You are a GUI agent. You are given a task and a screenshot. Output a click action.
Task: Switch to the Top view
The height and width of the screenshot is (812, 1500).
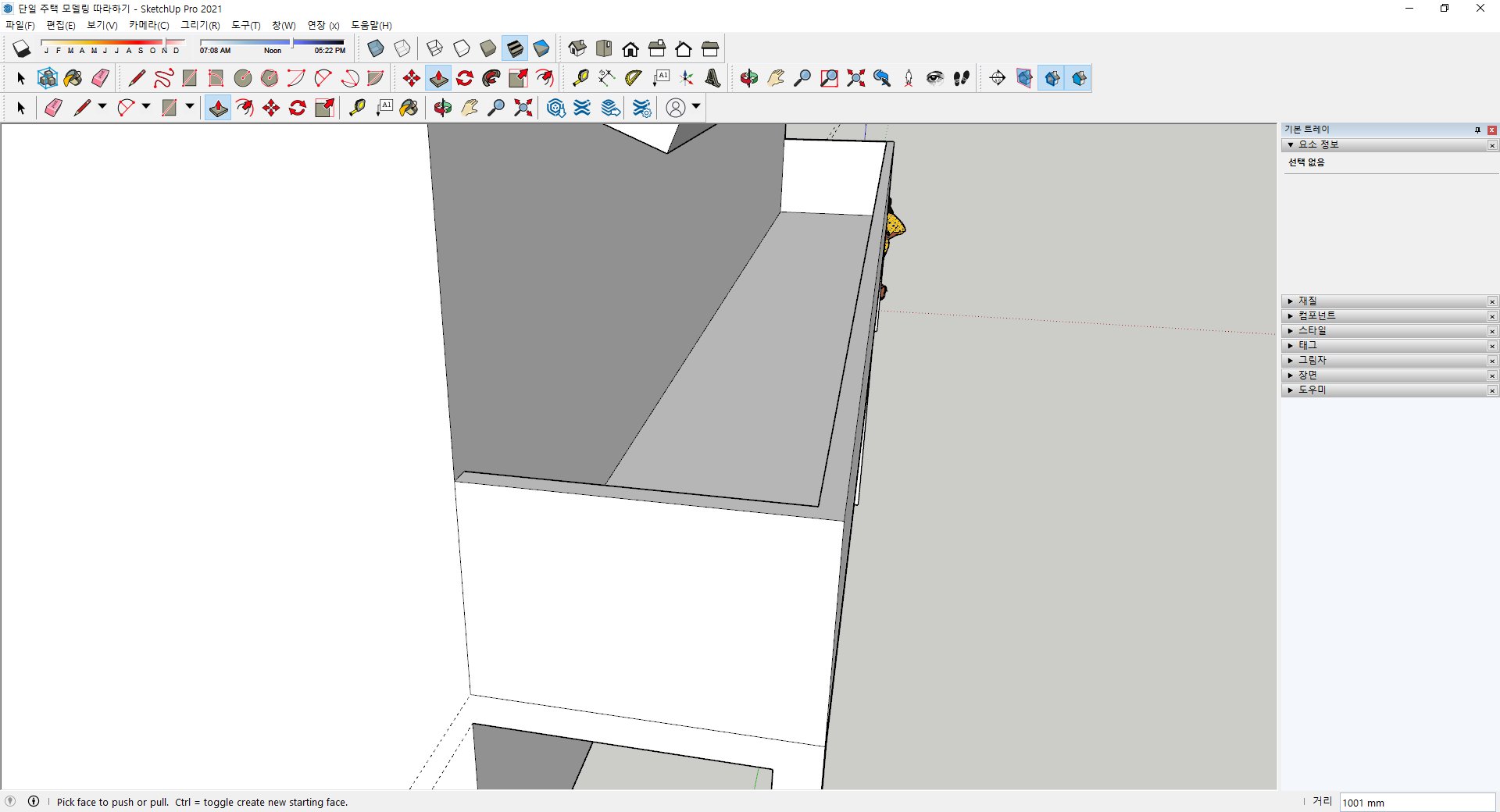click(x=604, y=49)
